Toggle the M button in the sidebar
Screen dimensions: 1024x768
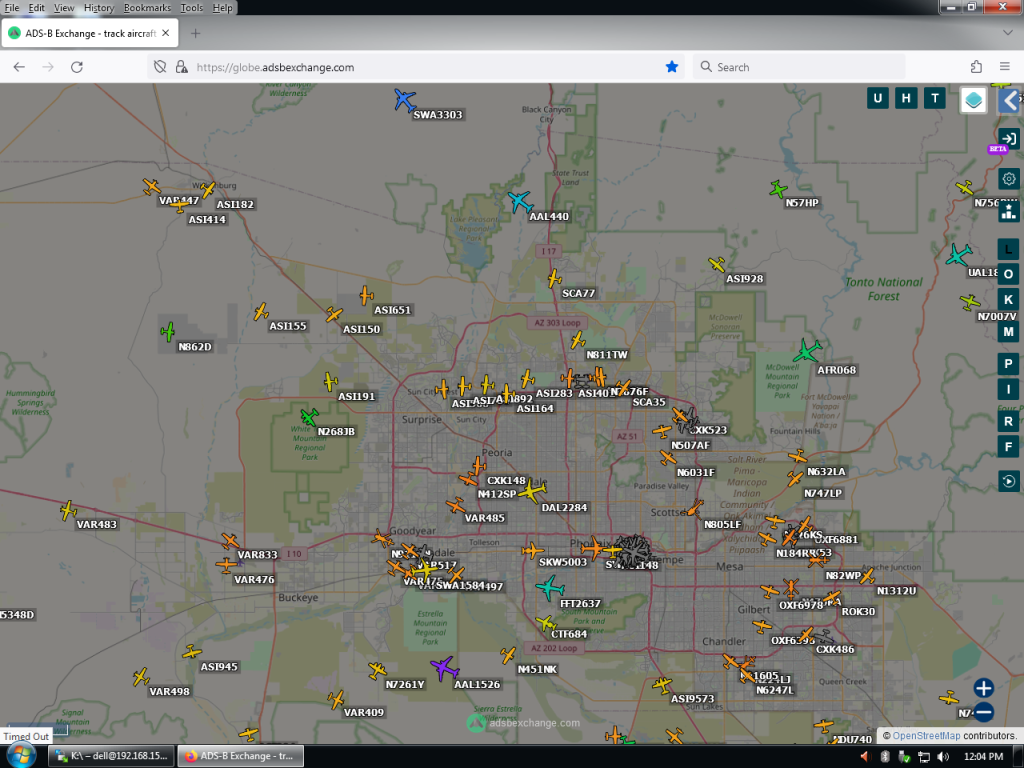[1008, 332]
